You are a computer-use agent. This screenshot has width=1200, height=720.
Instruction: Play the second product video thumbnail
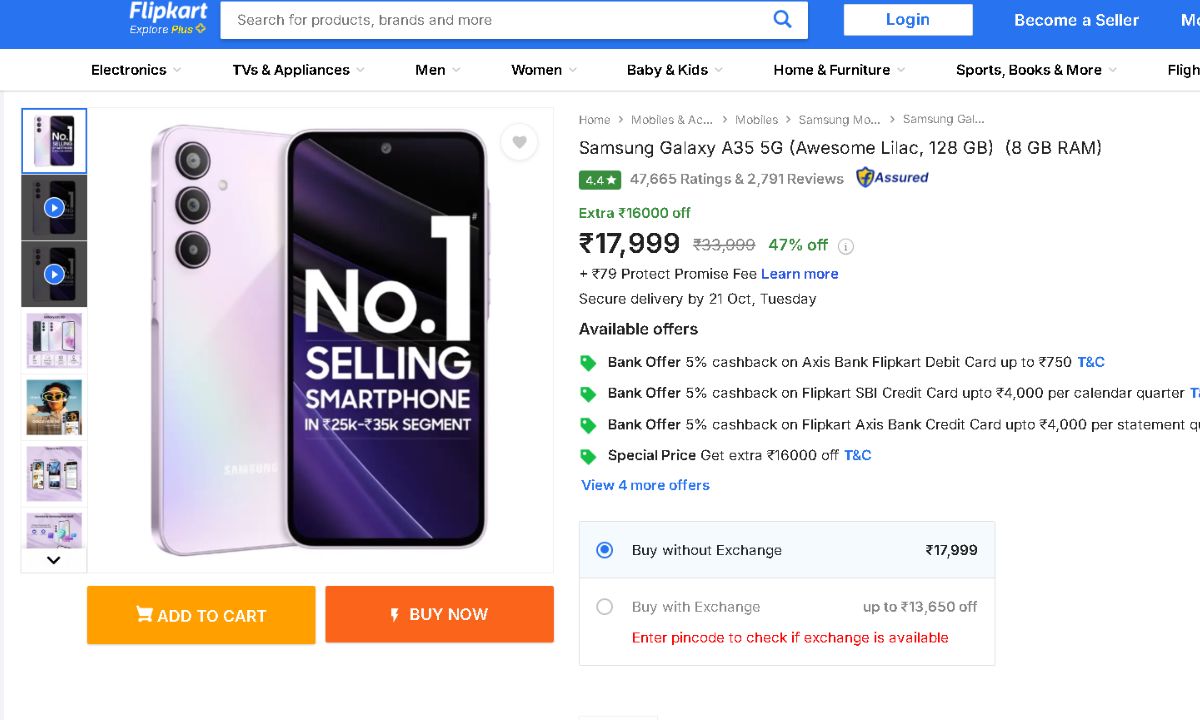(54, 274)
